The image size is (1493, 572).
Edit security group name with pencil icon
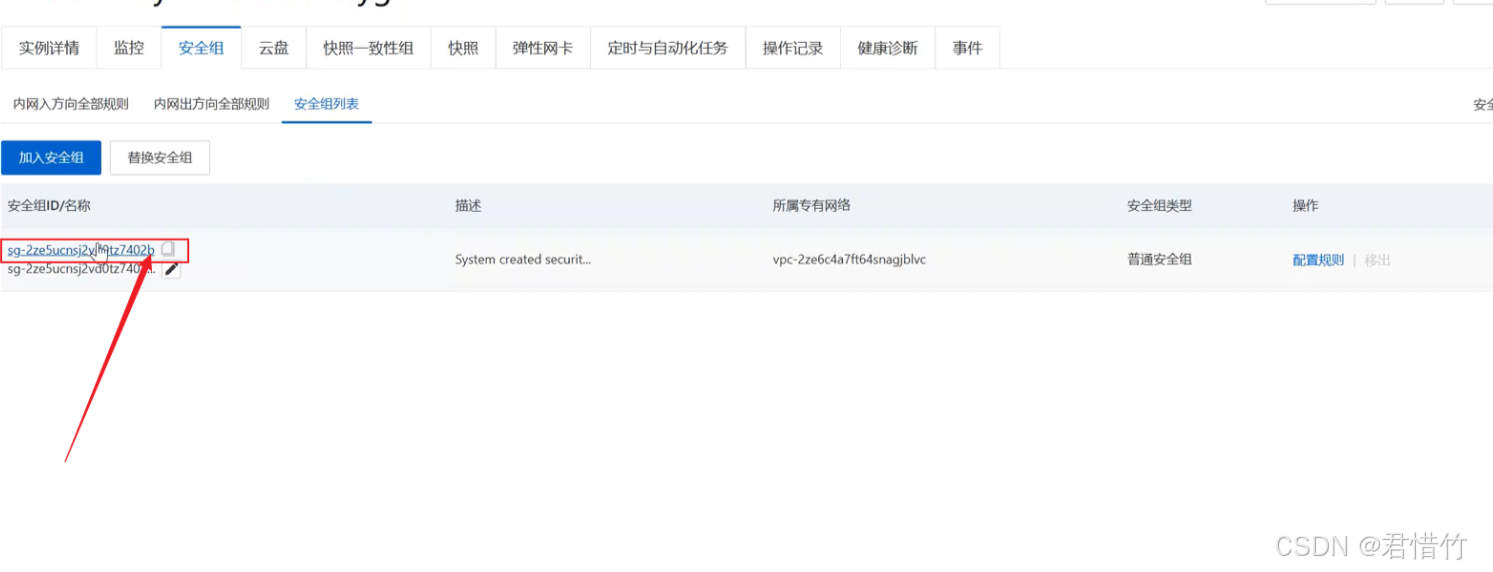click(x=172, y=269)
